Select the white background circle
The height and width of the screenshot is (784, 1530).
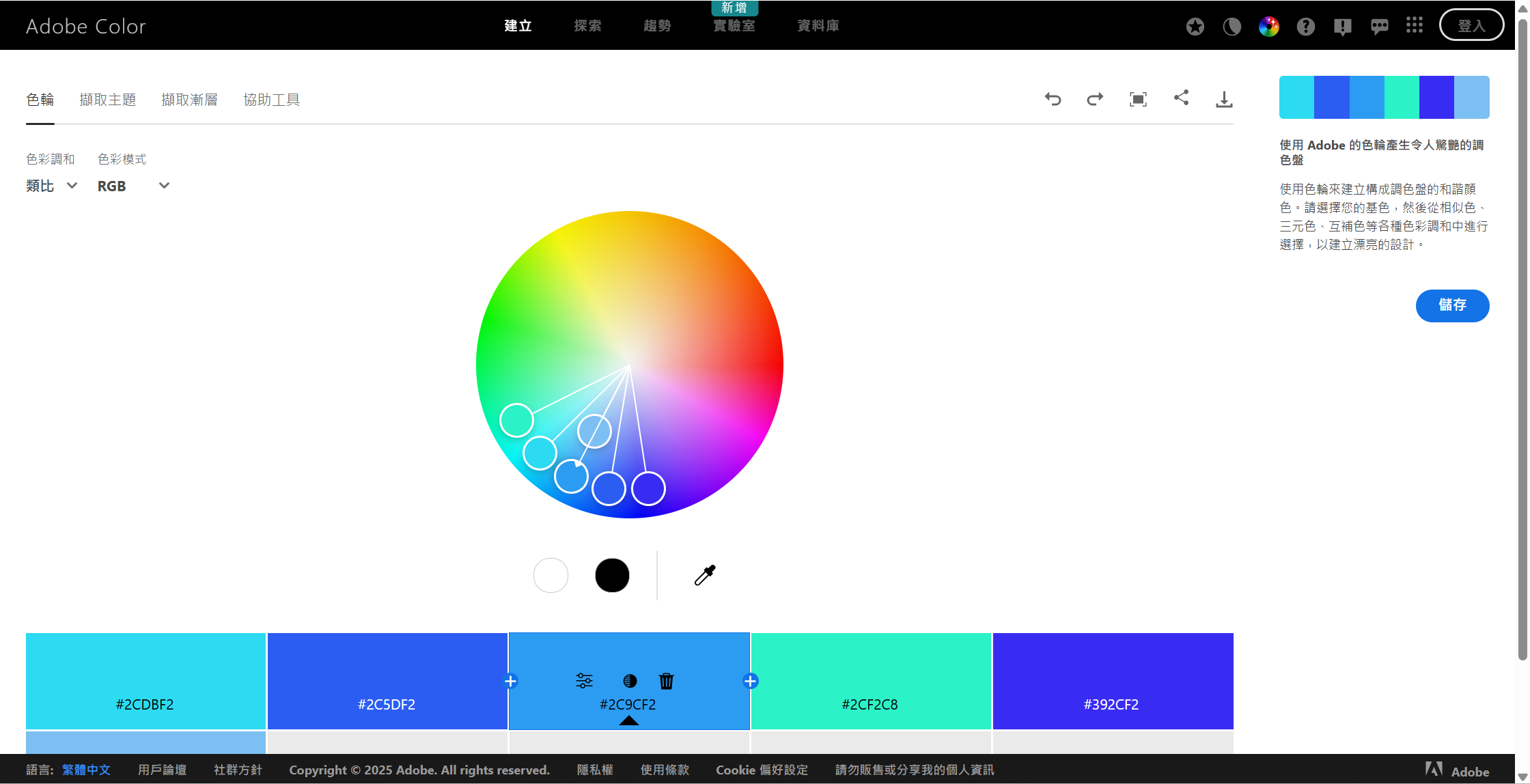click(x=551, y=575)
